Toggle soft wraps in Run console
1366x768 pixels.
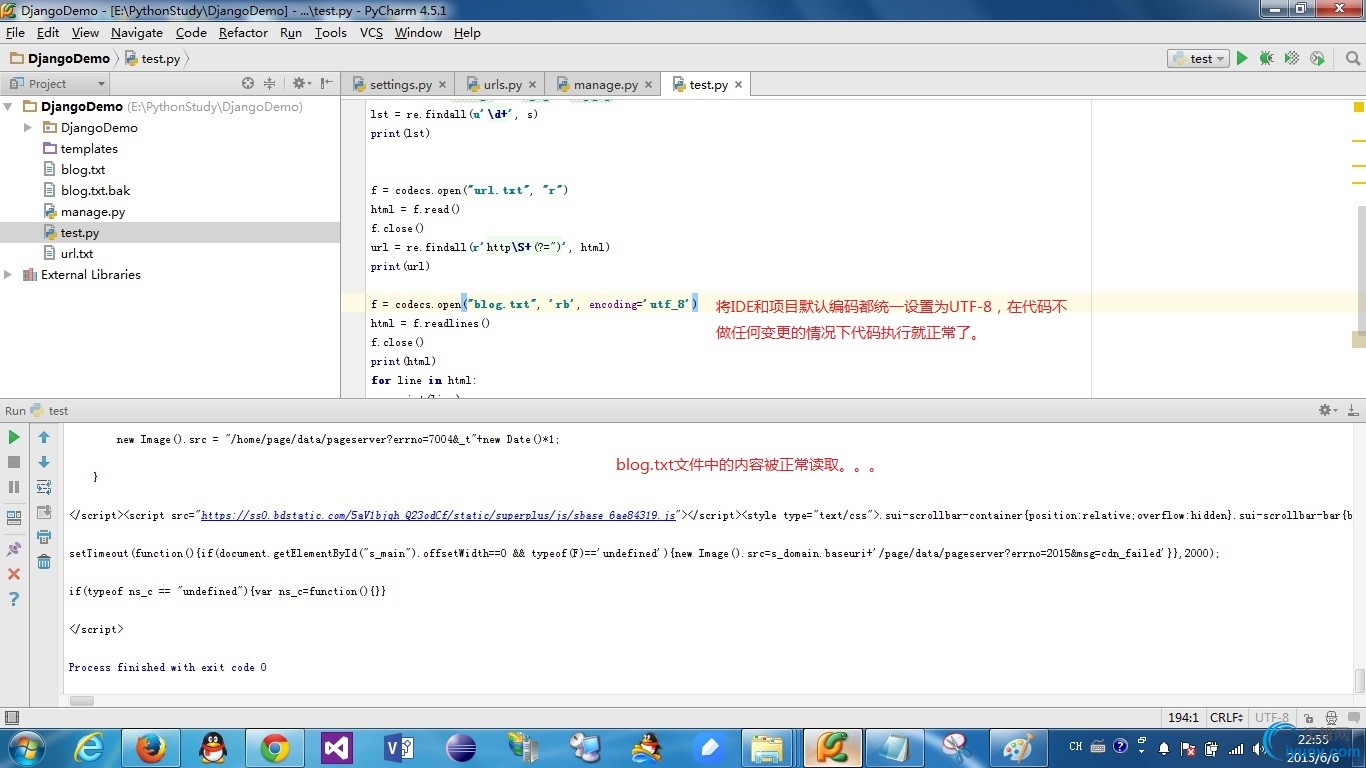(44, 487)
